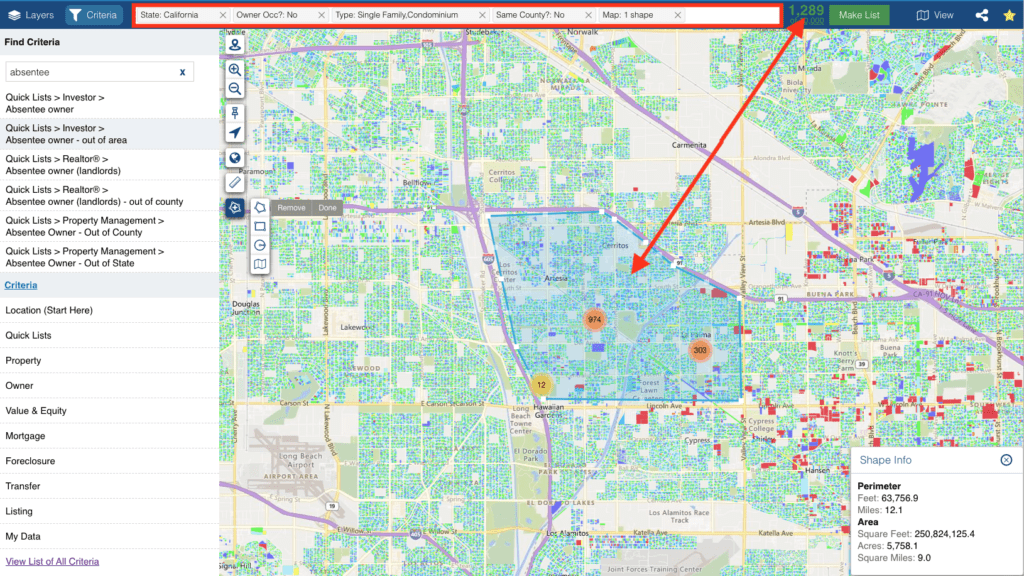Click the Type: Single Family,Condominium chip label
1024x576 pixels.
tap(396, 15)
